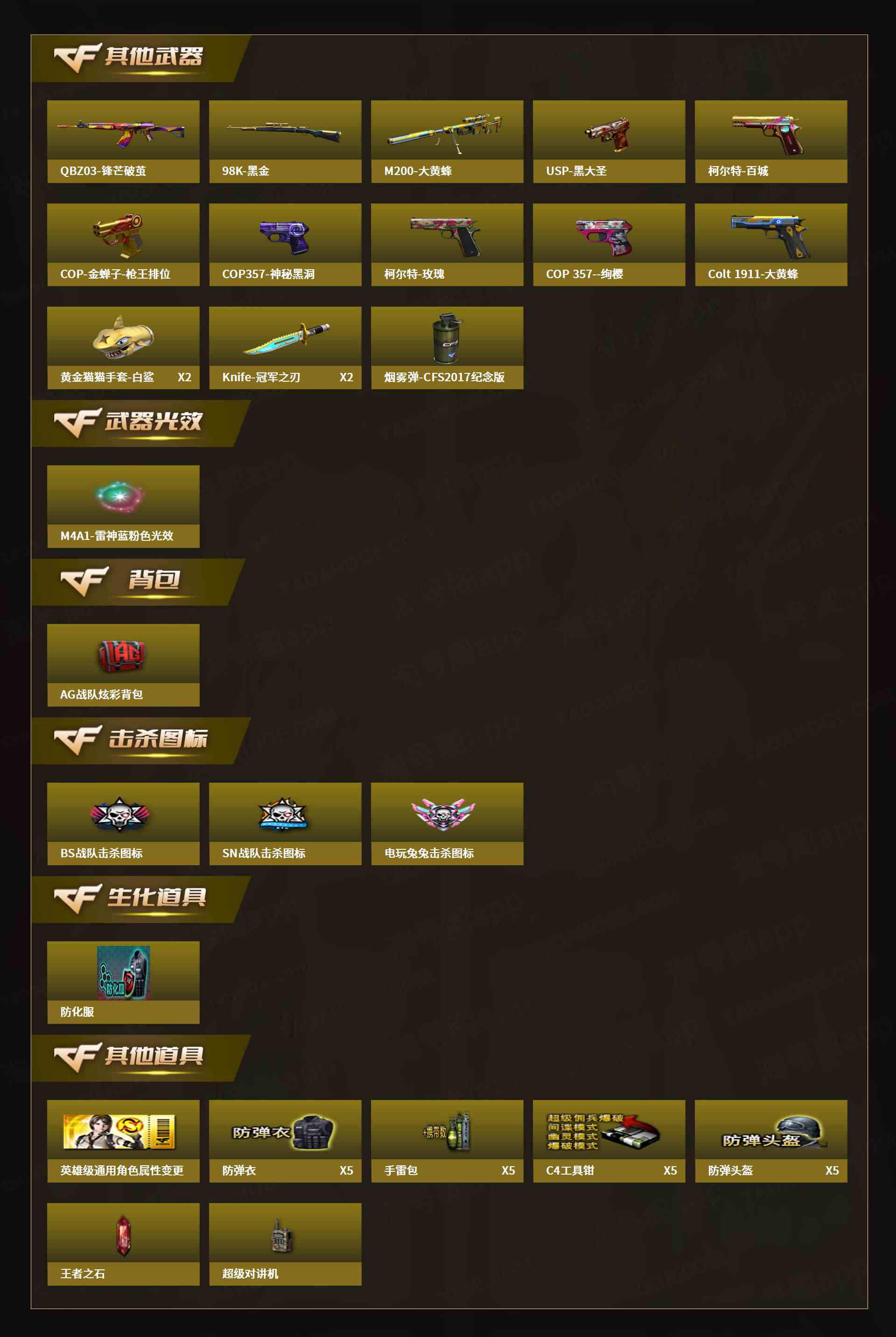Select the 电玩兔兔击杀图标 winged badge
Screen dimensions: 896x1337
(x=443, y=813)
